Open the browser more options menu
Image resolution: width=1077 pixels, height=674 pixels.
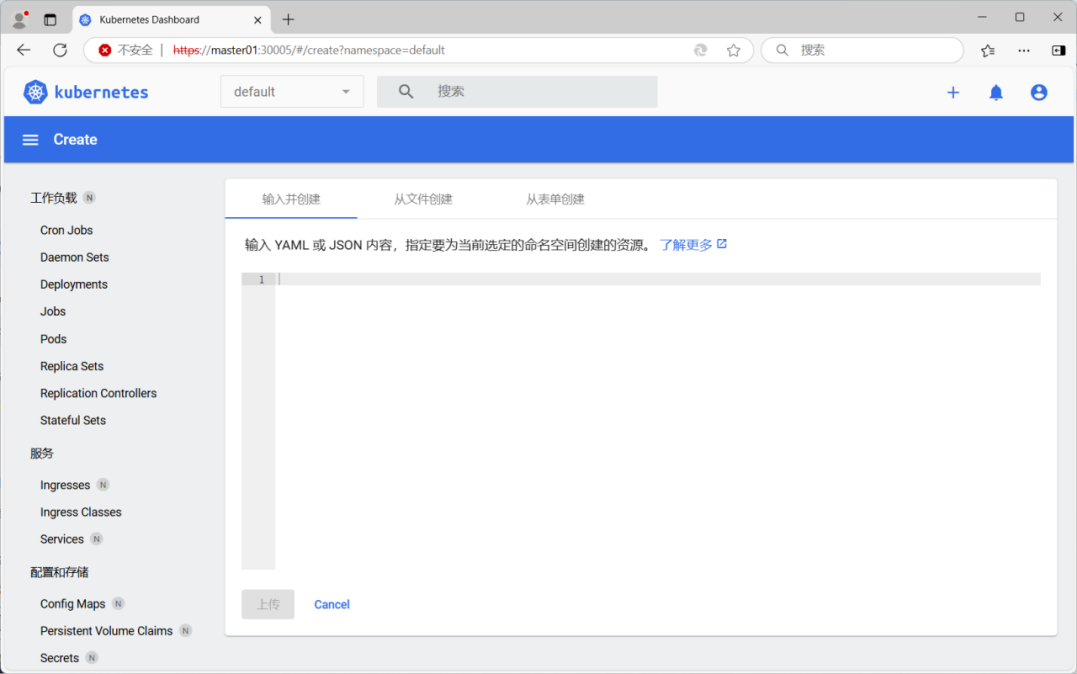[x=1023, y=50]
